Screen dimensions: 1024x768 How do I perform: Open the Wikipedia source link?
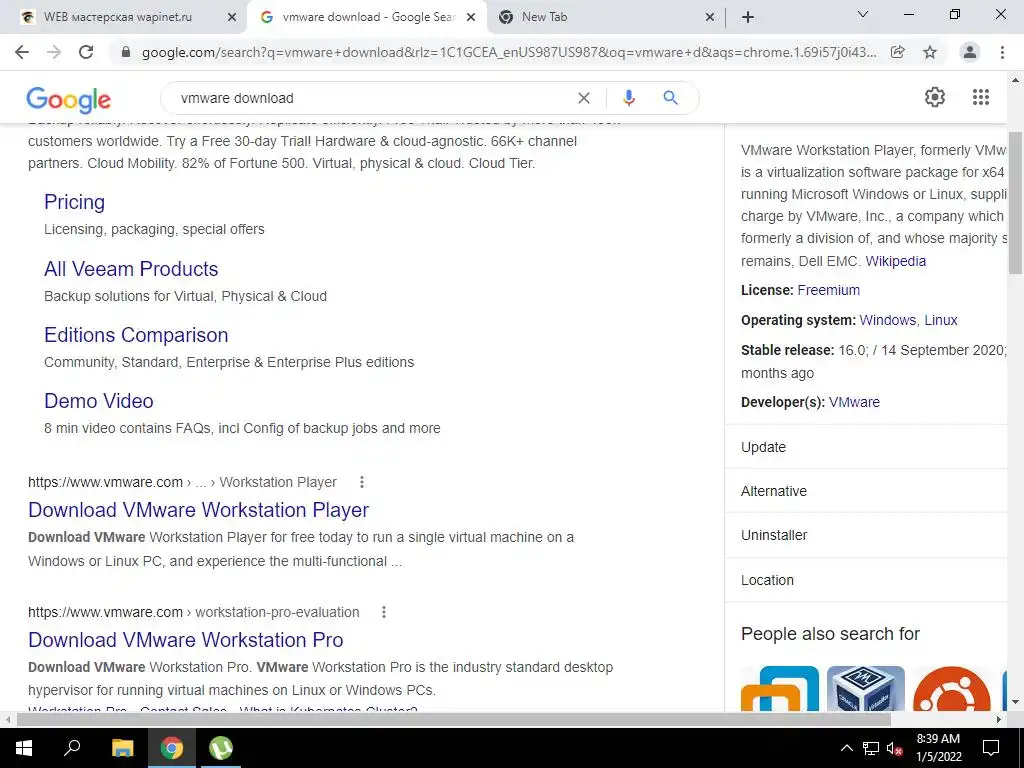pyautogui.click(x=895, y=261)
